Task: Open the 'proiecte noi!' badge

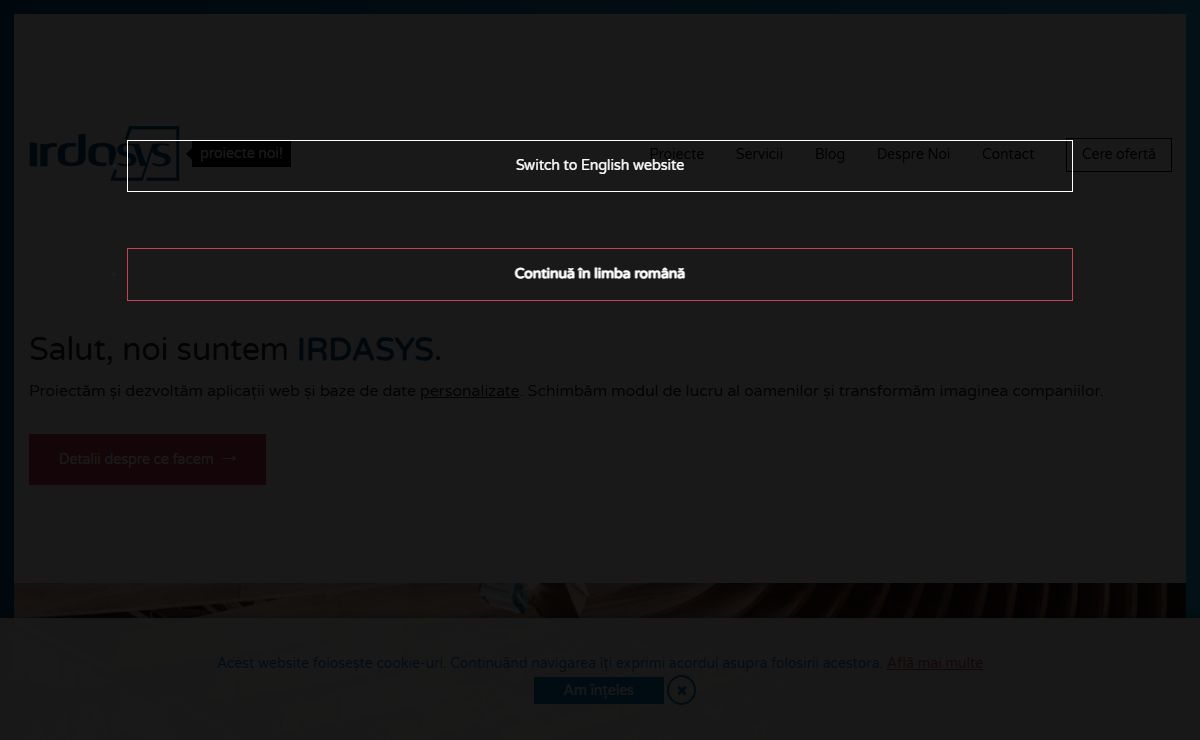Action: point(241,154)
